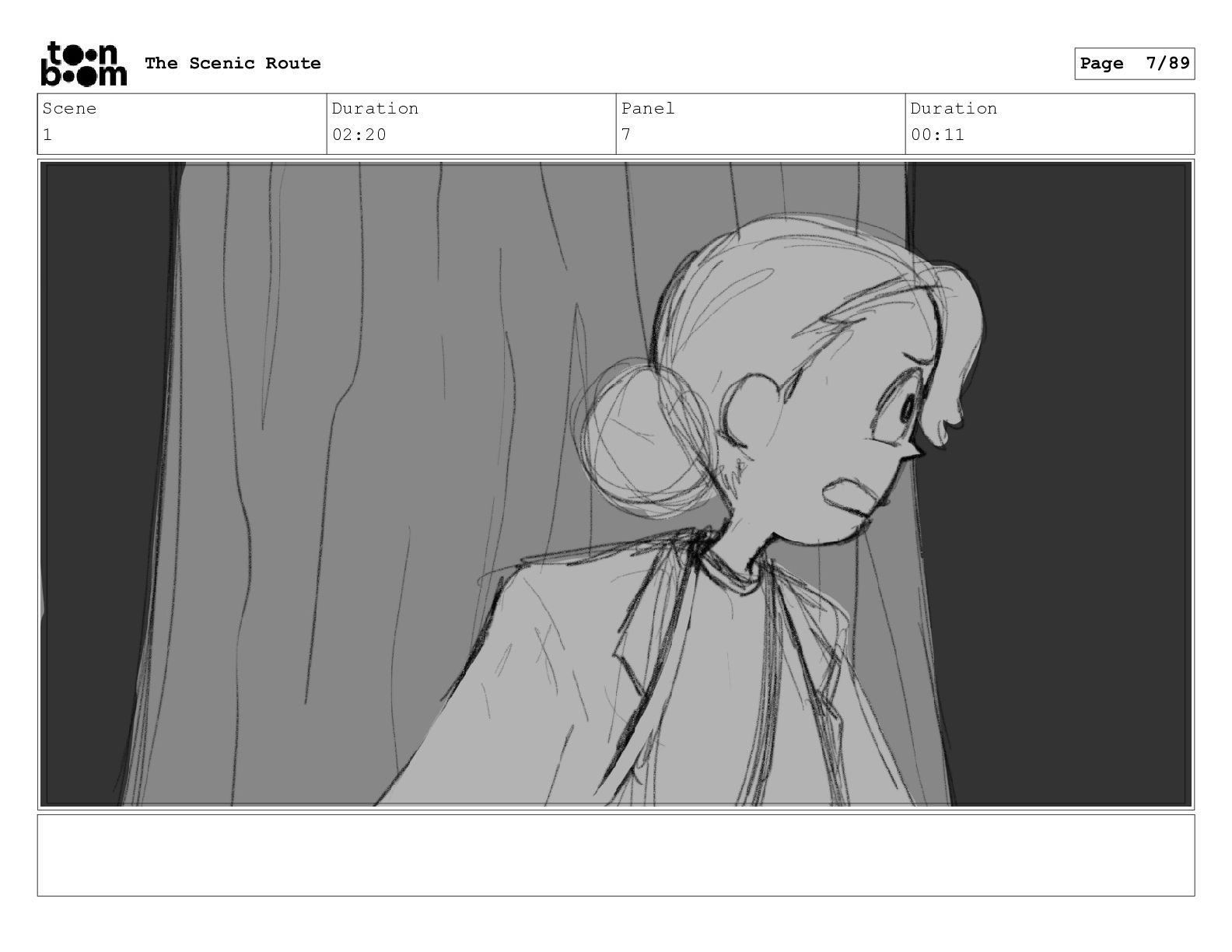Click the Toon Boom logo
The image size is (1232, 952).
click(83, 63)
